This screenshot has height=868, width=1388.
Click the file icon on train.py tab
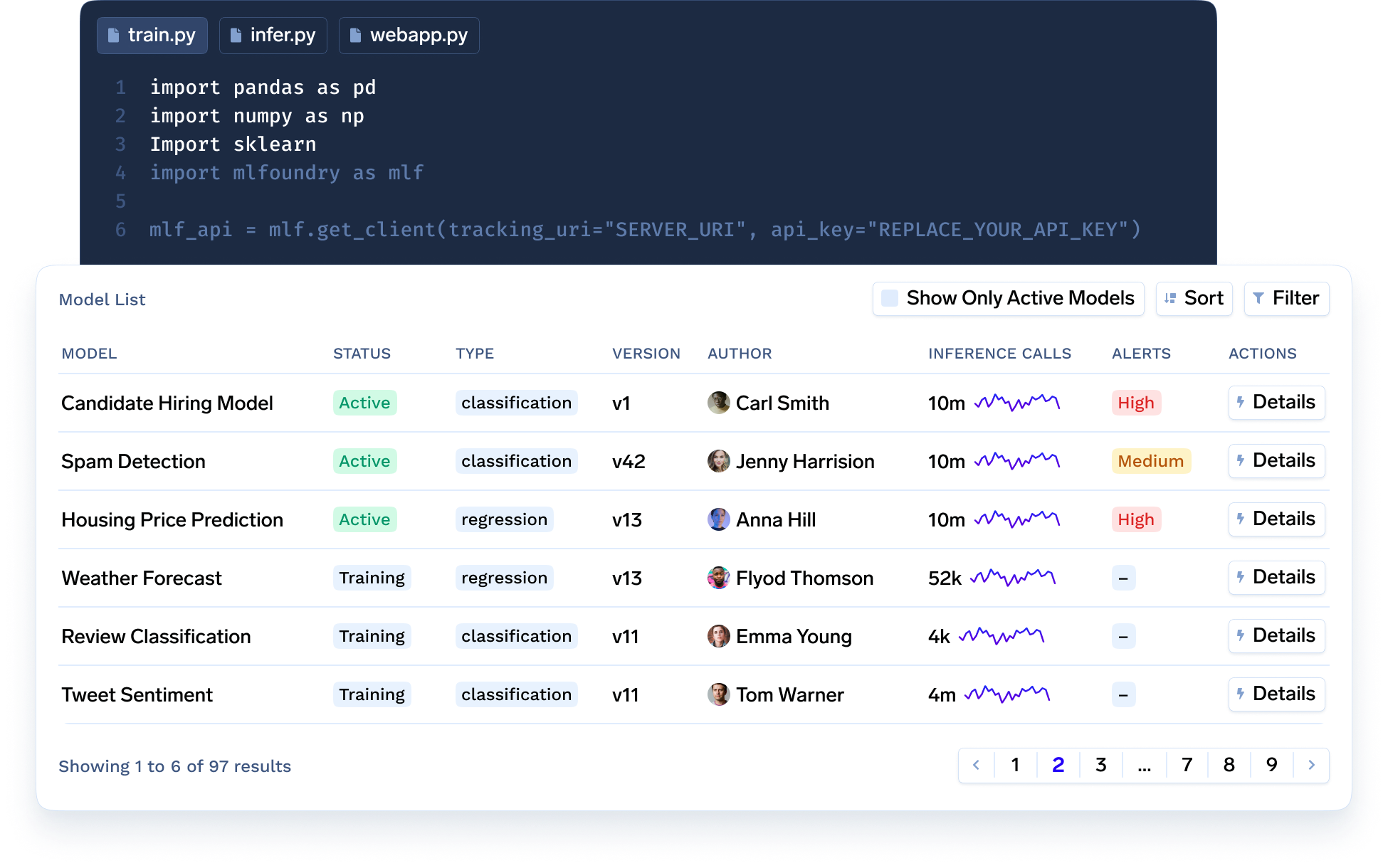pos(113,35)
